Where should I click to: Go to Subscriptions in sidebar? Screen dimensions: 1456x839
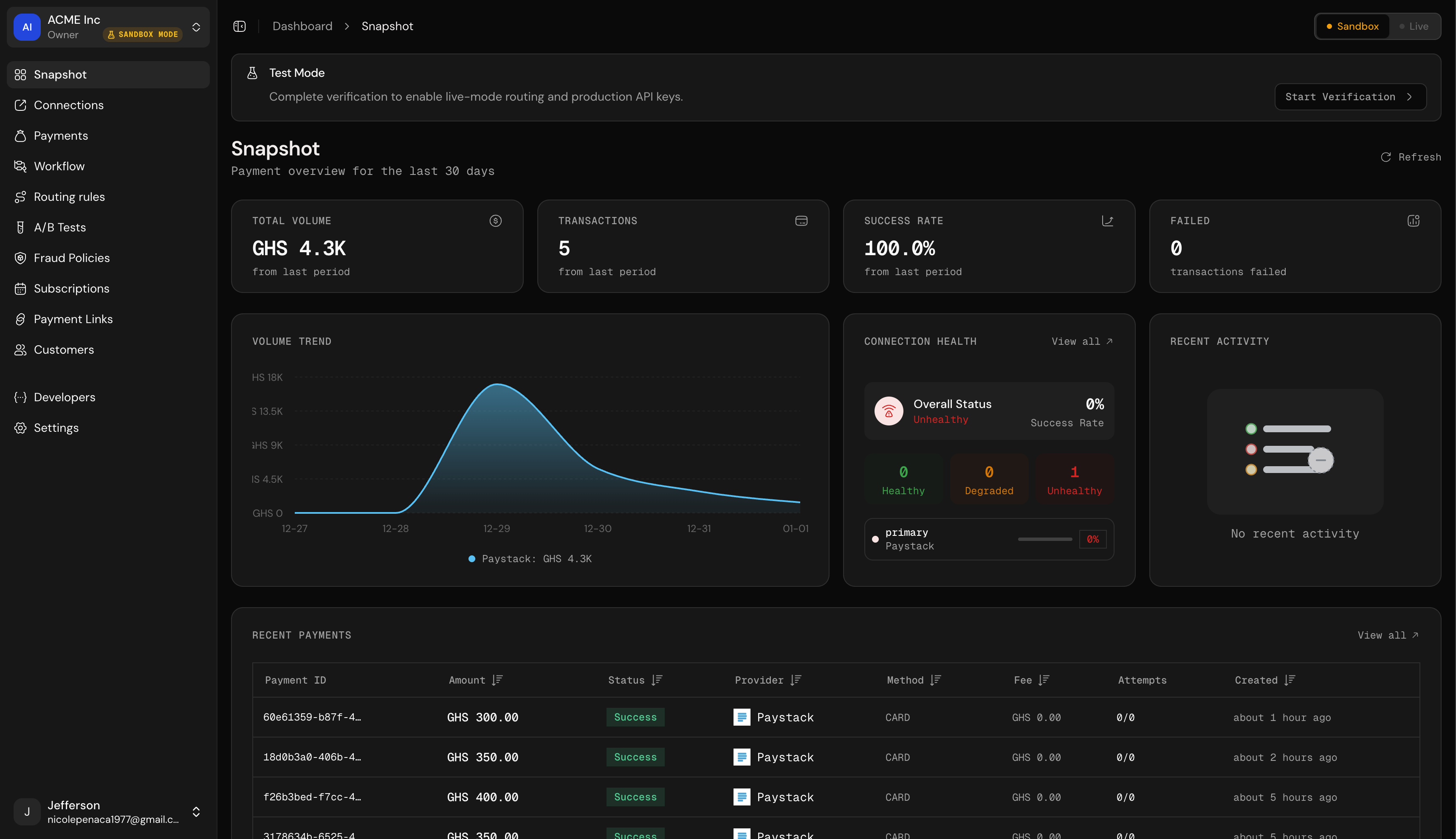[x=71, y=289]
